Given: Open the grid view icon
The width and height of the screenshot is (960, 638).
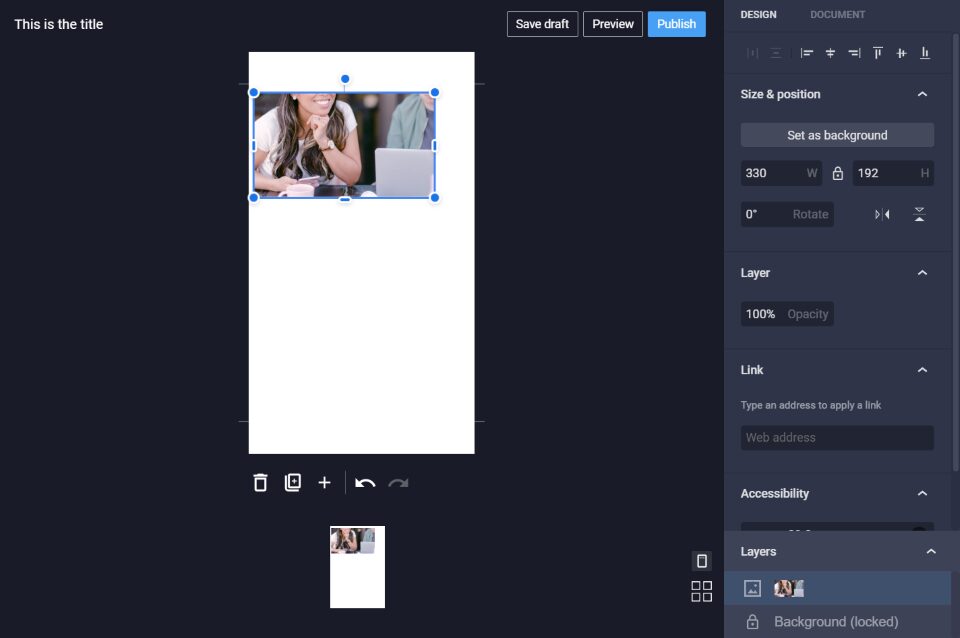Looking at the screenshot, I should pos(702,591).
